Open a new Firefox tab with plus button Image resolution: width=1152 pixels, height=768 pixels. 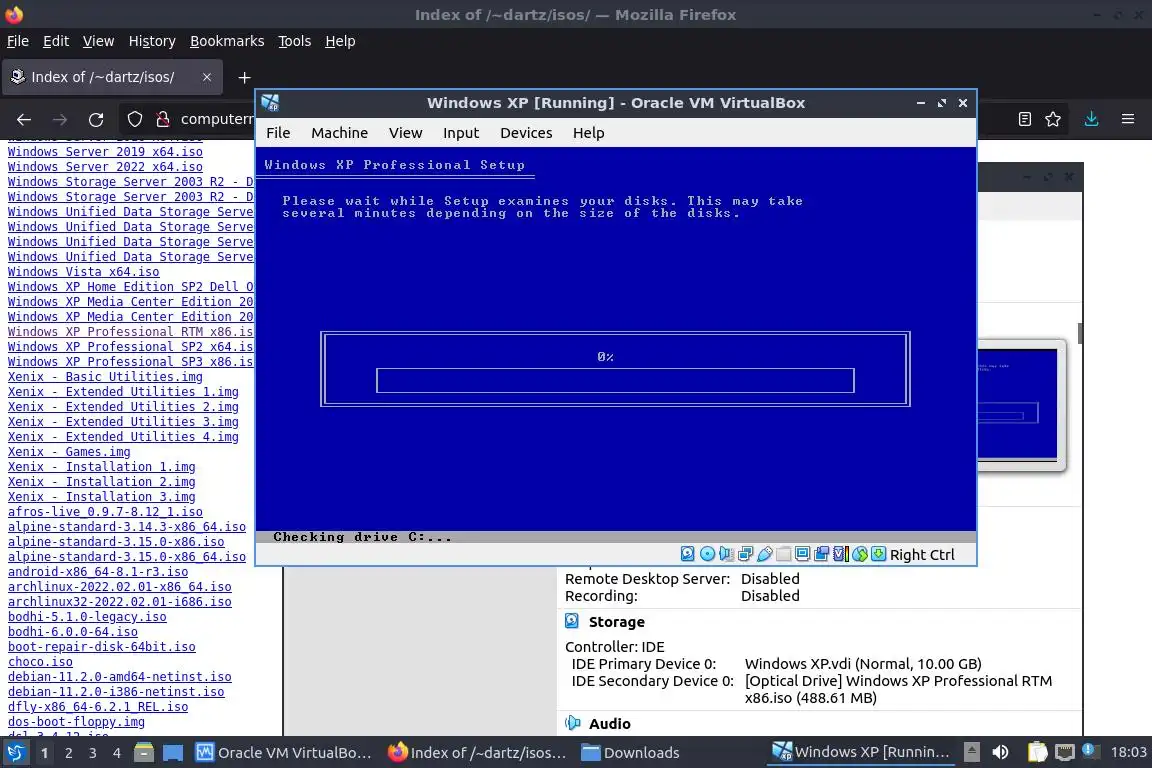click(245, 77)
